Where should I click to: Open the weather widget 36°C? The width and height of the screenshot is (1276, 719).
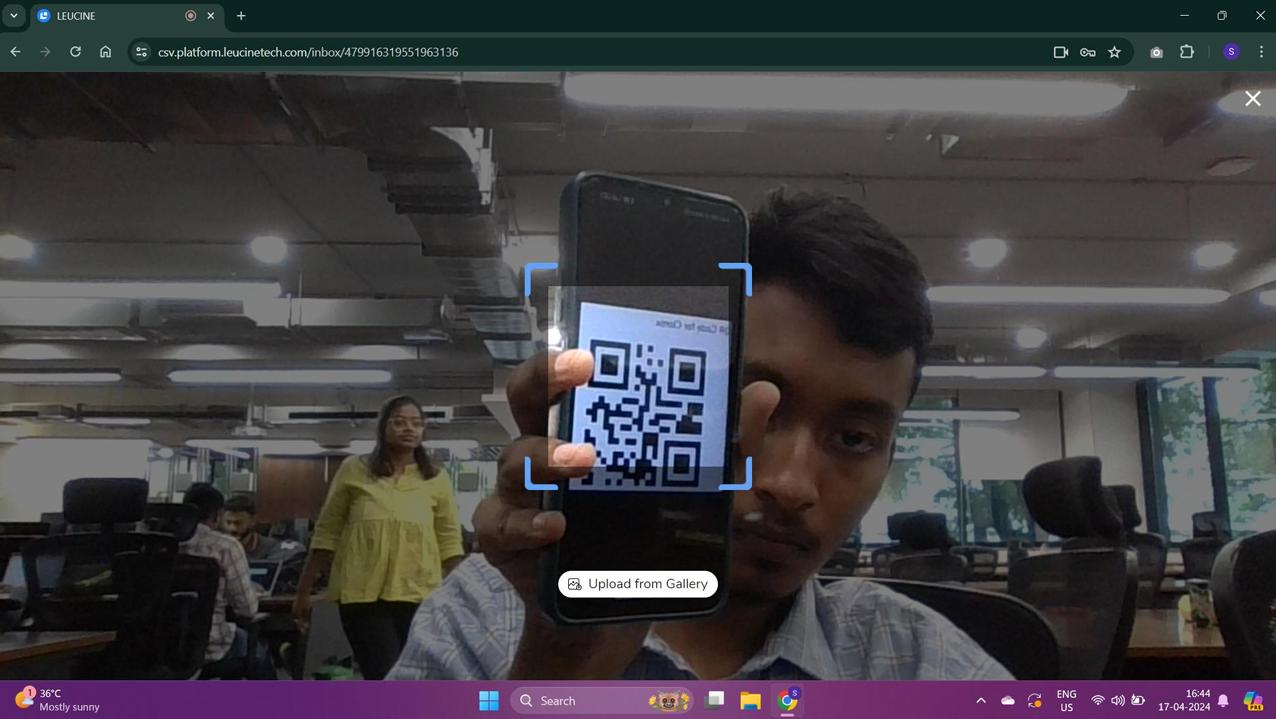[x=58, y=700]
